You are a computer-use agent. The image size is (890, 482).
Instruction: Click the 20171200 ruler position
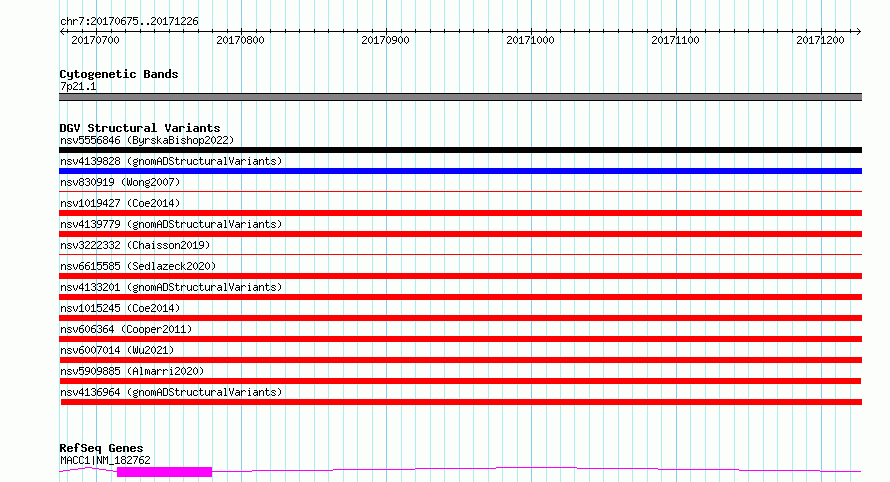(x=820, y=40)
